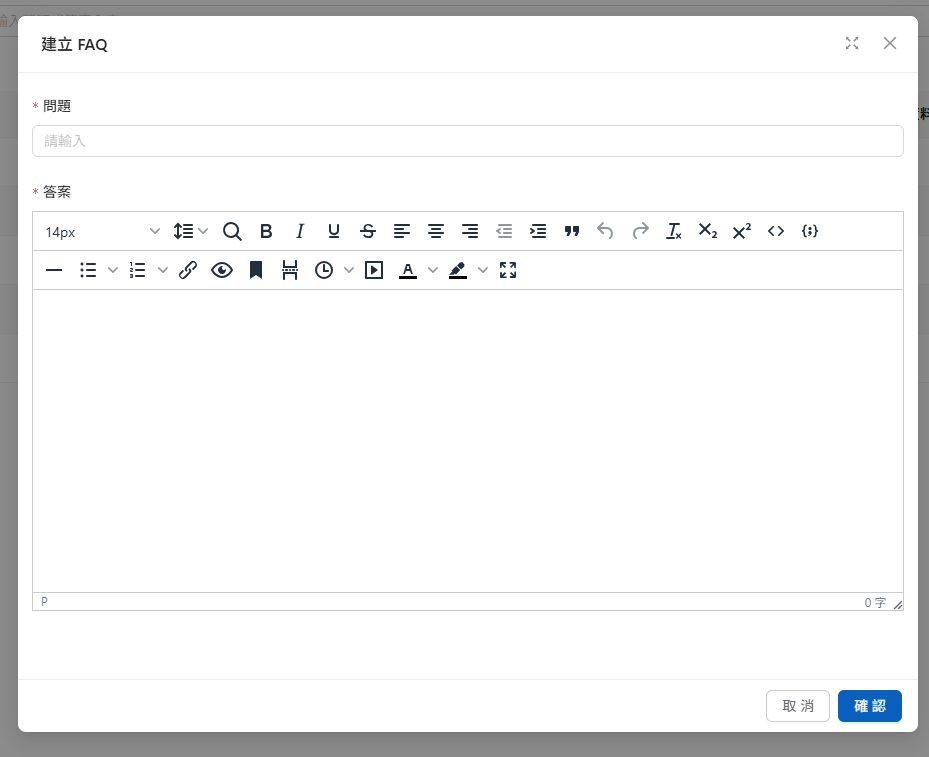The image size is (929, 757).
Task: Insert a blockquote
Action: tap(572, 231)
